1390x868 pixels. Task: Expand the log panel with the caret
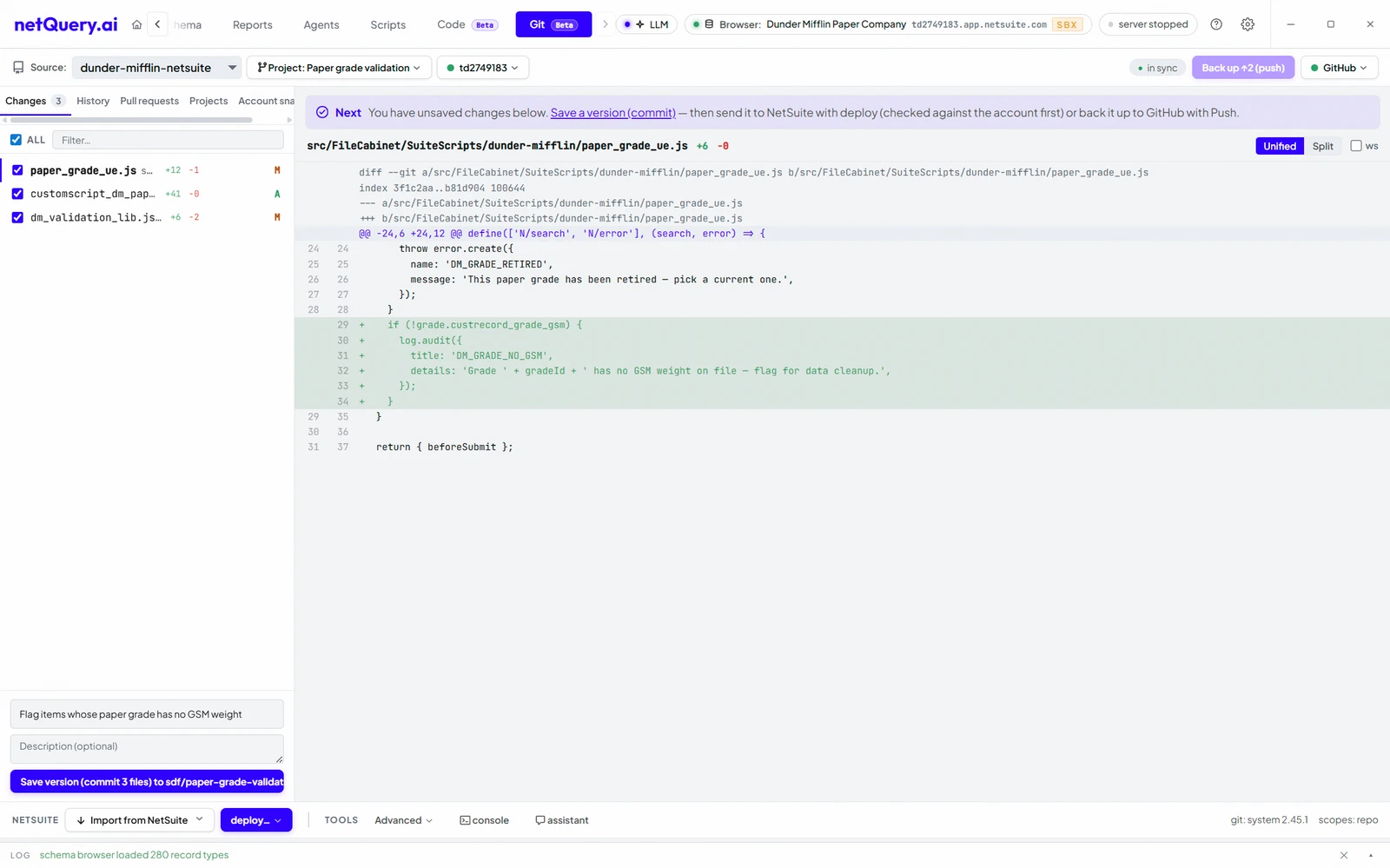pos(1371,855)
